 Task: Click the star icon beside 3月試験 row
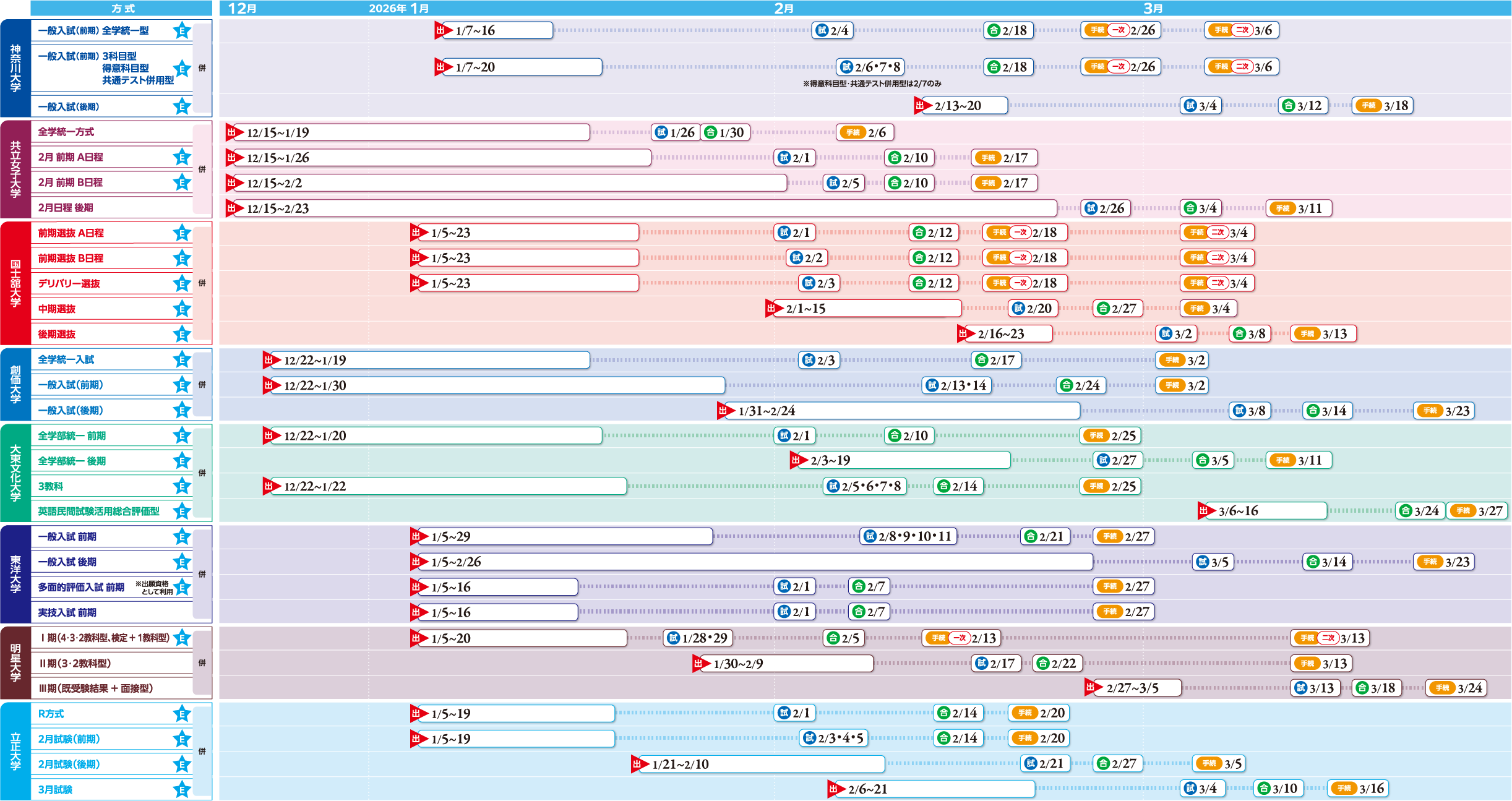pyautogui.click(x=182, y=789)
